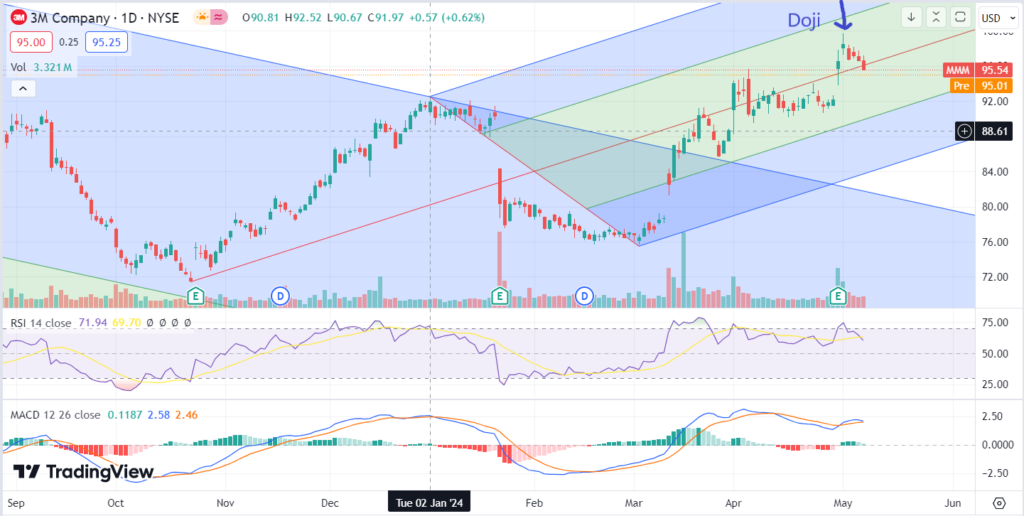
Task: Open the USD currency dropdown
Action: [999, 17]
